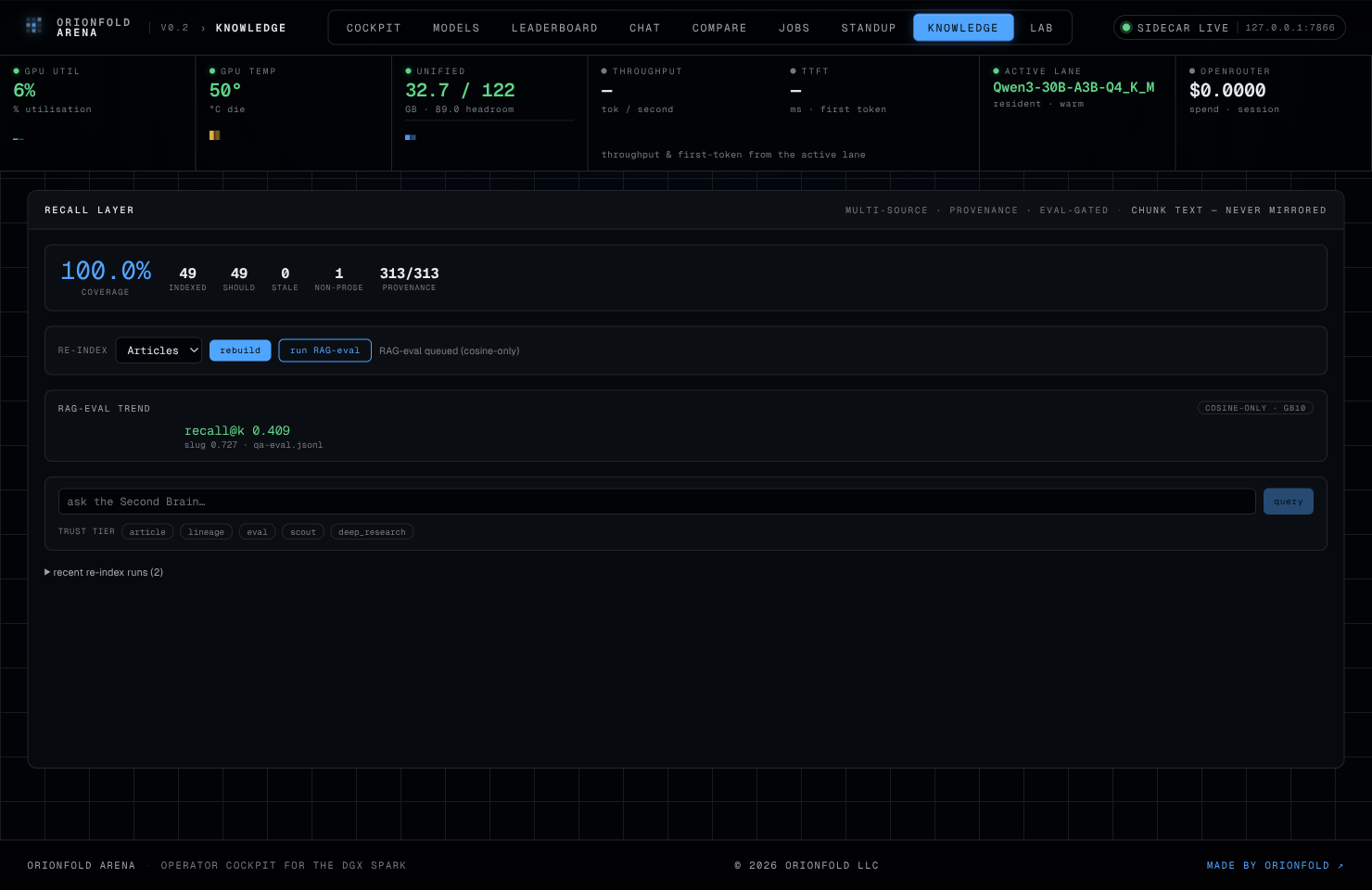Click the GPU temp sparkline bars
The image size is (1372, 890).
click(x=215, y=135)
